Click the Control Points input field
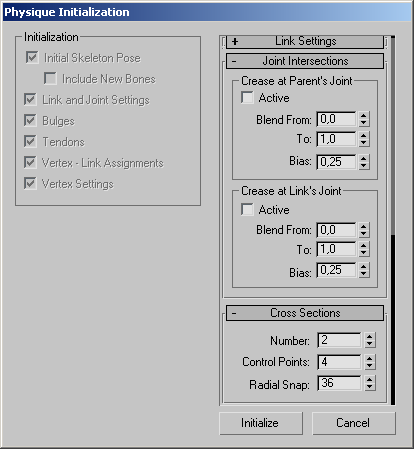Screen dimensions: 414x449 tap(339, 362)
